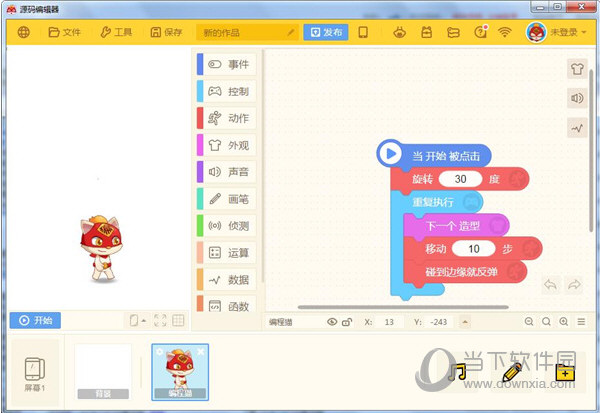Undo the last action with the left arrow

click(x=550, y=285)
